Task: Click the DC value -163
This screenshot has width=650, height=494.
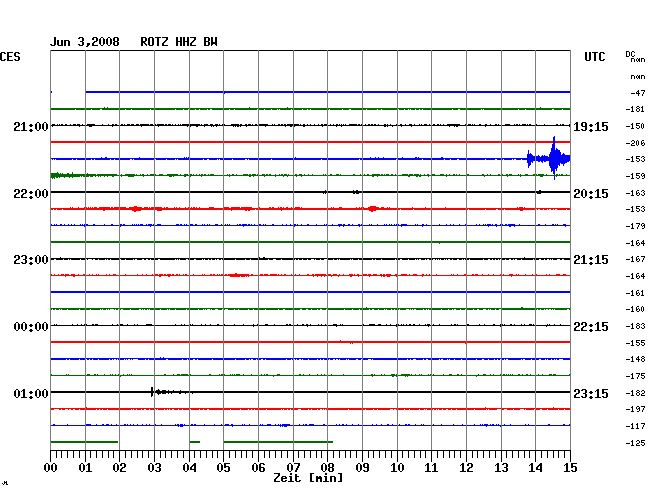Action: pyautogui.click(x=635, y=193)
